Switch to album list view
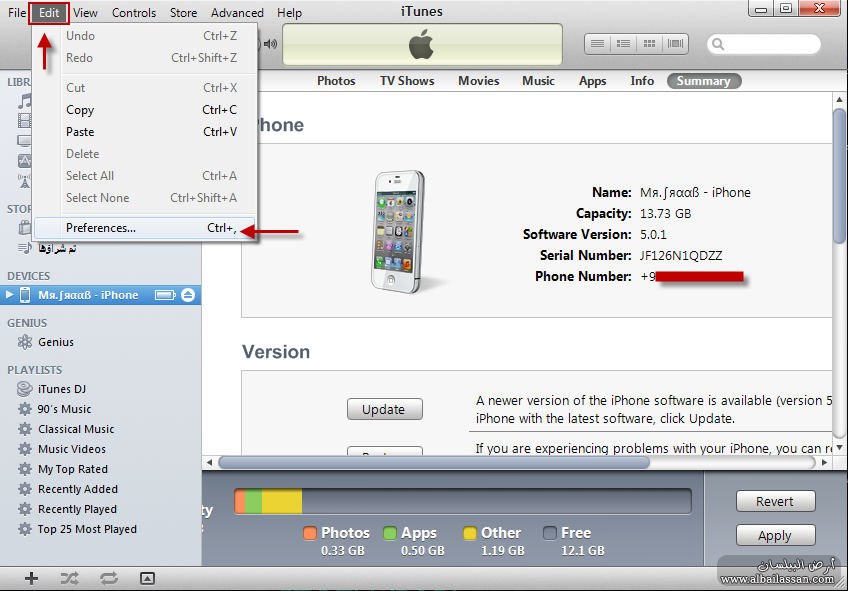Screen dimensions: 848x591 tap(624, 44)
